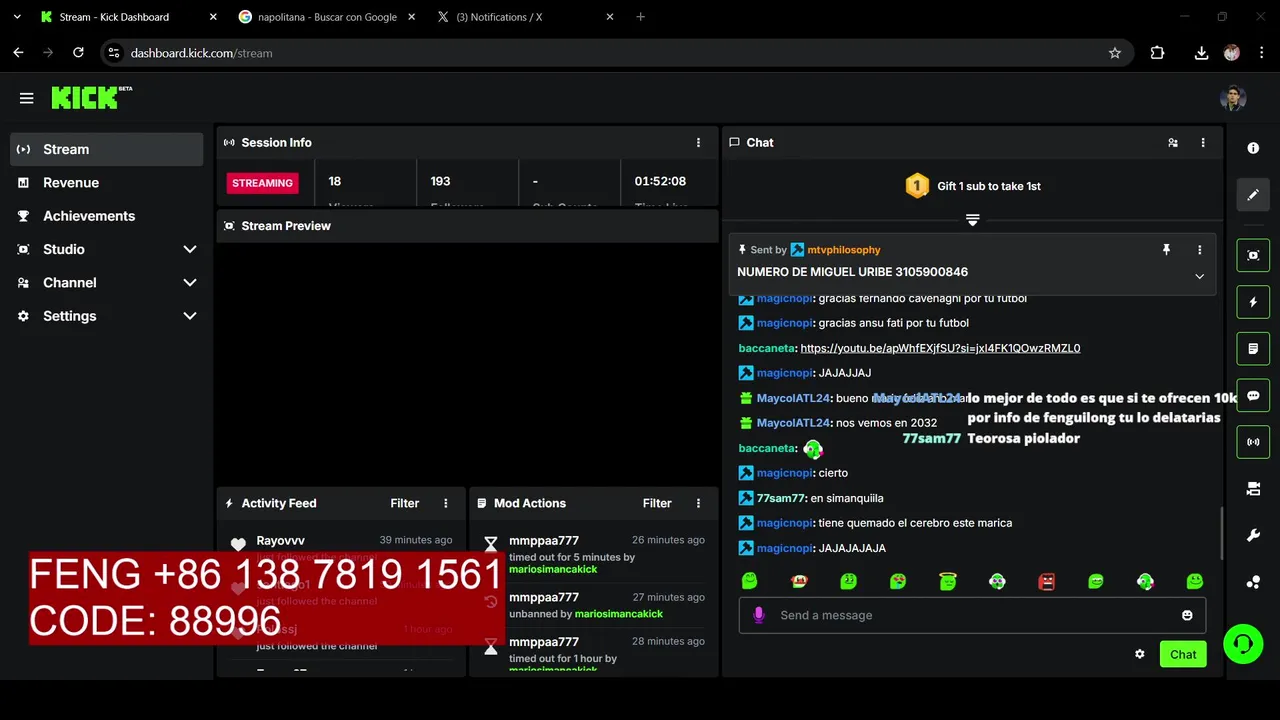The image size is (1280, 720).
Task: Send message with green Chat button
Action: coord(1183,654)
